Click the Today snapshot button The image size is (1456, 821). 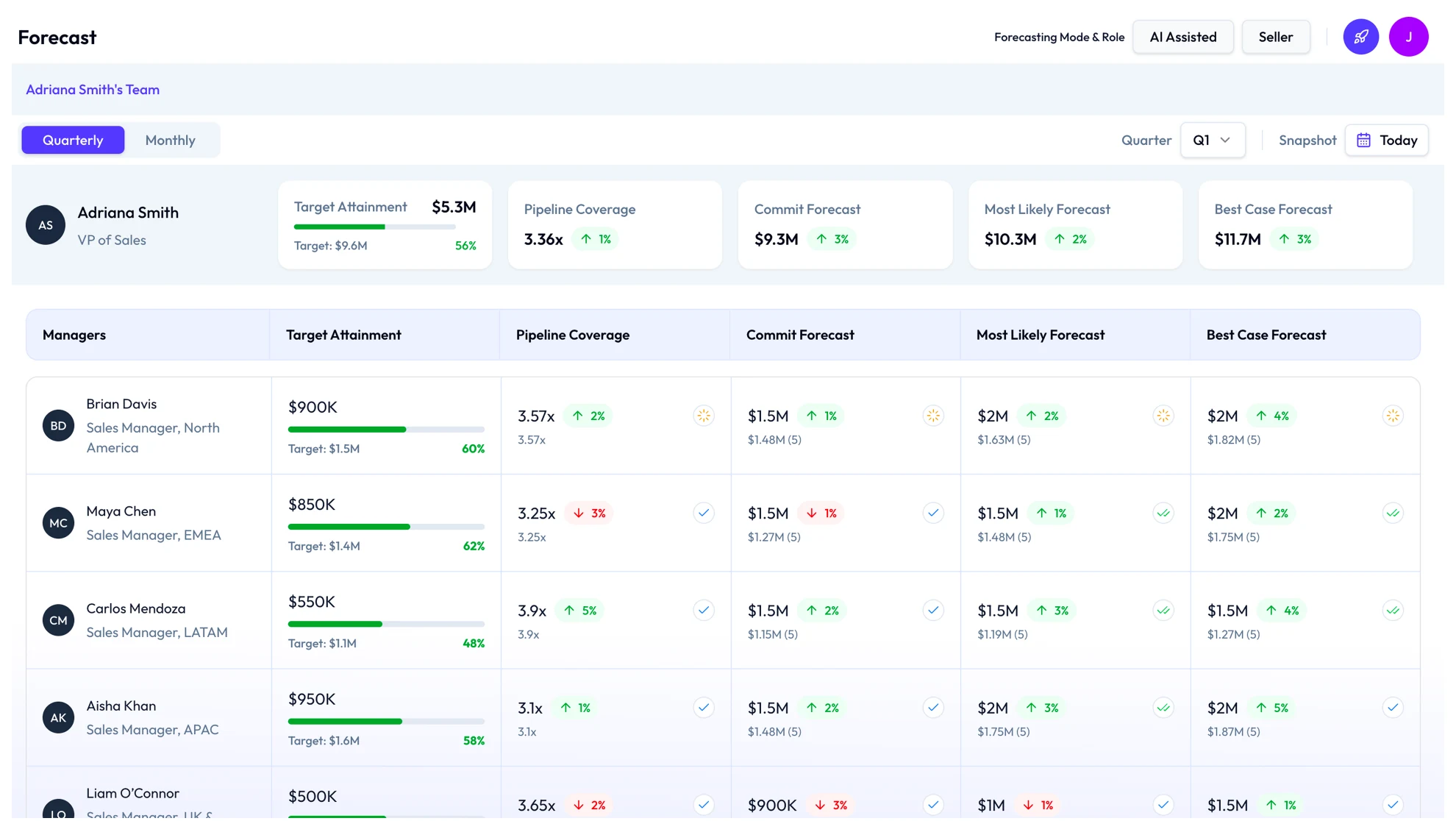point(1386,140)
